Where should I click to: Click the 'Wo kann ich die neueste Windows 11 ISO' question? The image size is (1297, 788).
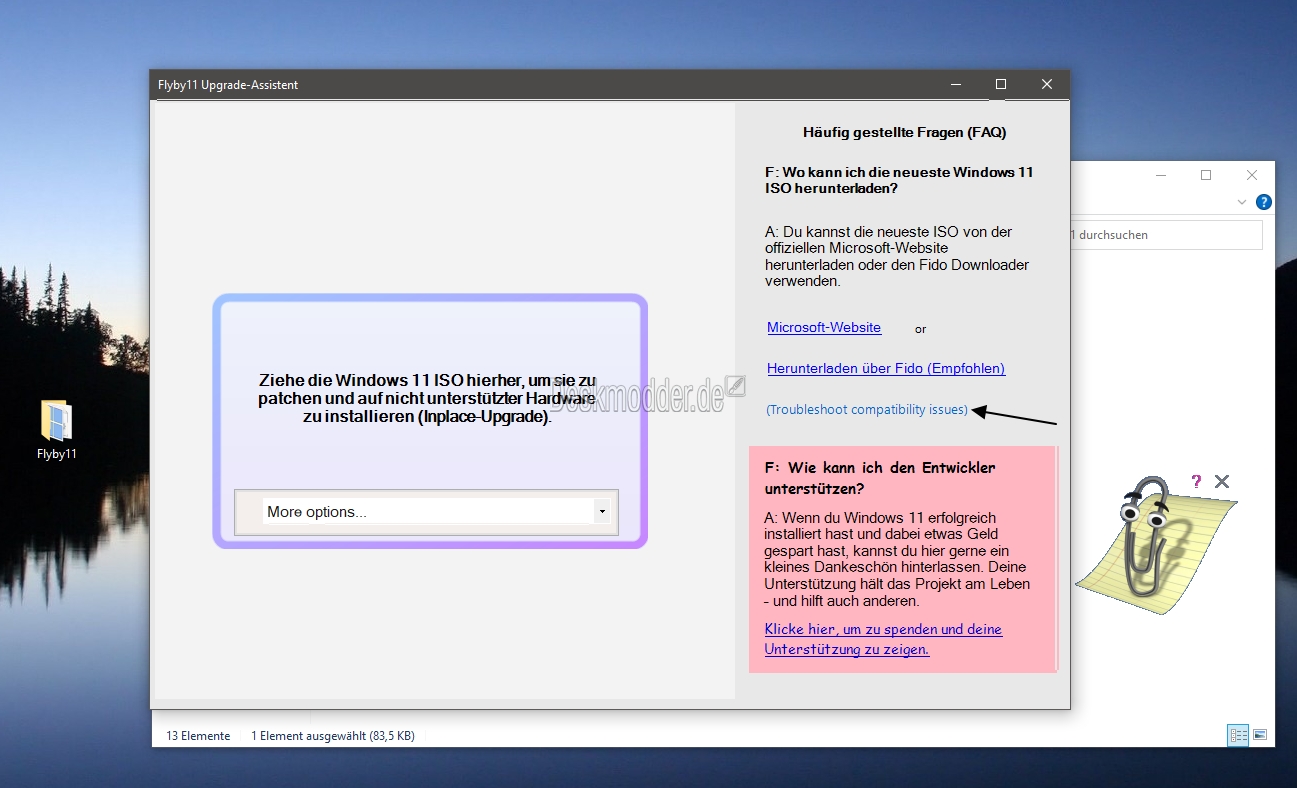pyautogui.click(x=899, y=180)
